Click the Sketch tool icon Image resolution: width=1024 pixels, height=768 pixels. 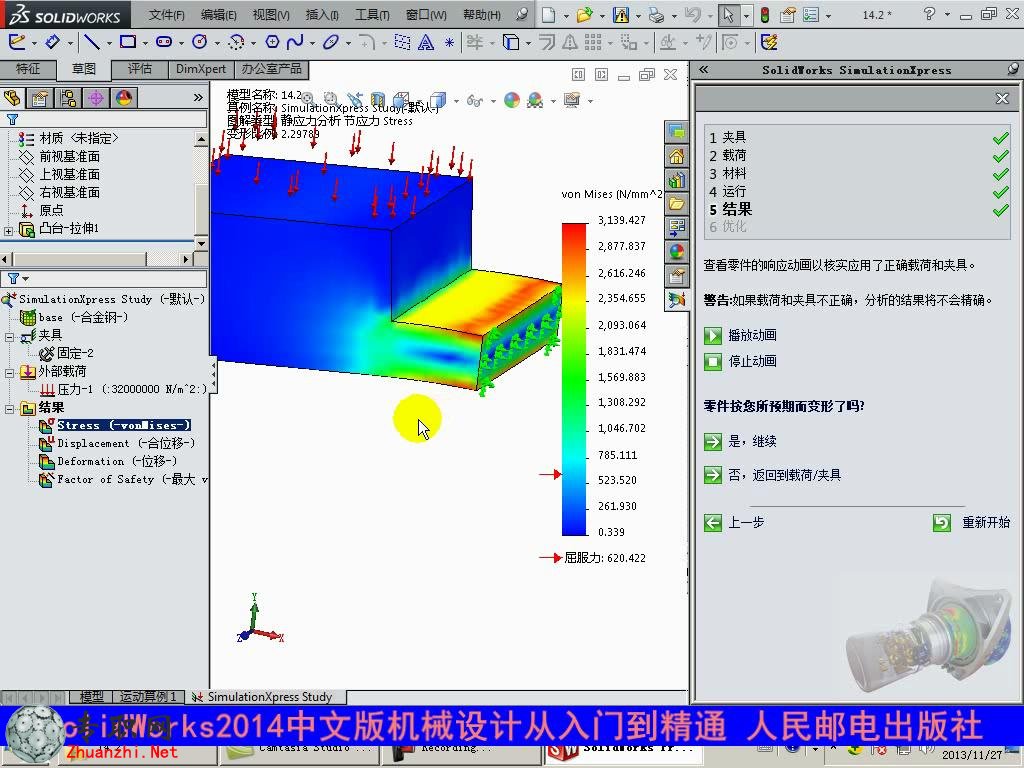coord(17,43)
